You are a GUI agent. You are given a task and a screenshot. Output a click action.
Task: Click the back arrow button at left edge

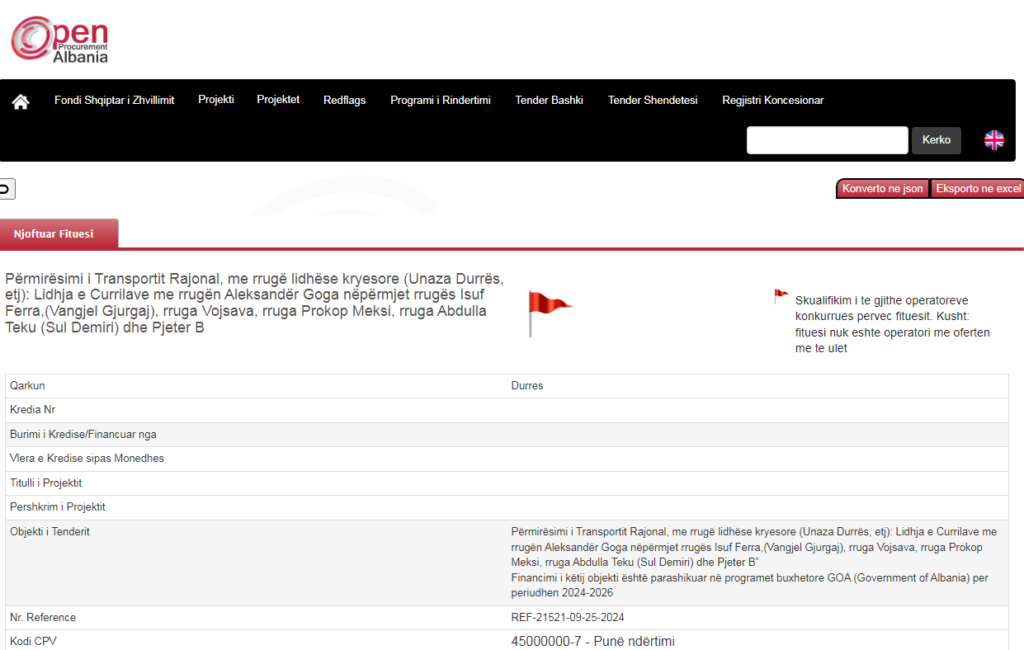tap(6, 189)
